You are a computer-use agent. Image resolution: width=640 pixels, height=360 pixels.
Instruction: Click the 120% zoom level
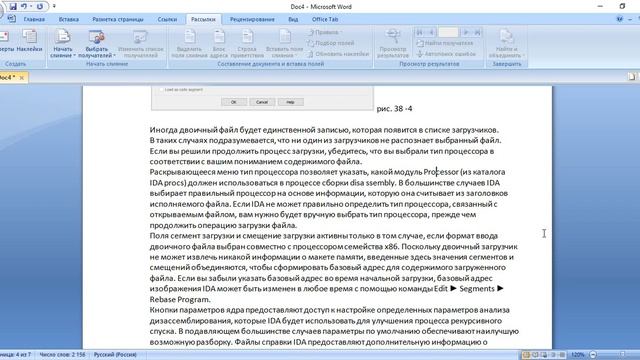578,355
